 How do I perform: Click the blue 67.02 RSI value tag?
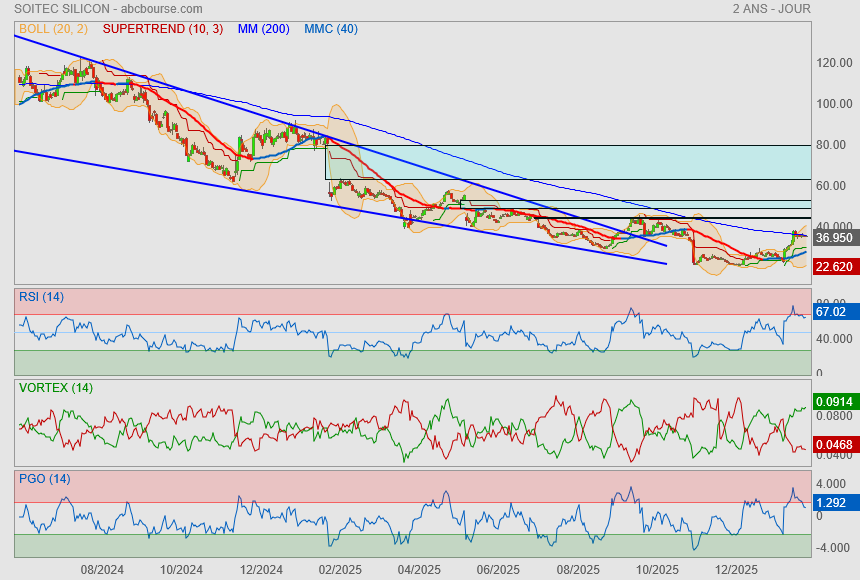click(832, 312)
